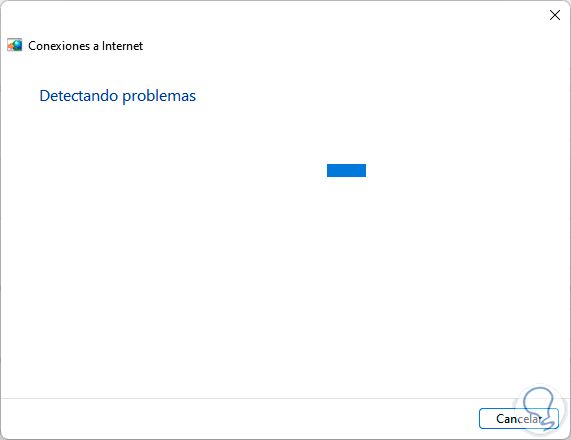Image resolution: width=571 pixels, height=440 pixels.
Task: Click the separator line above the Cancelar button
Action: pos(286,398)
